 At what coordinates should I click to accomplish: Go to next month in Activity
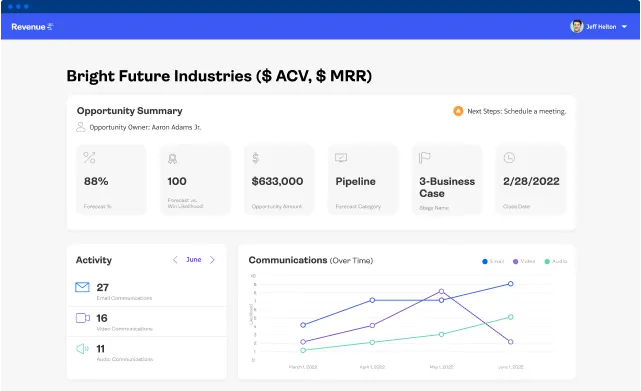(212, 260)
